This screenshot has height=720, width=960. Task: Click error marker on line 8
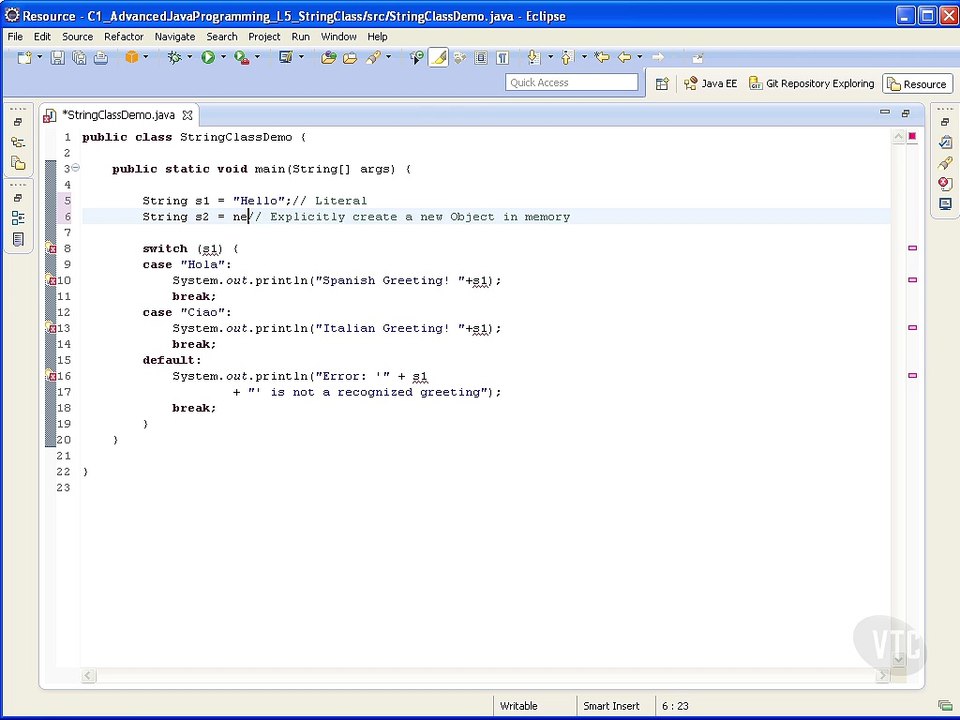point(51,249)
